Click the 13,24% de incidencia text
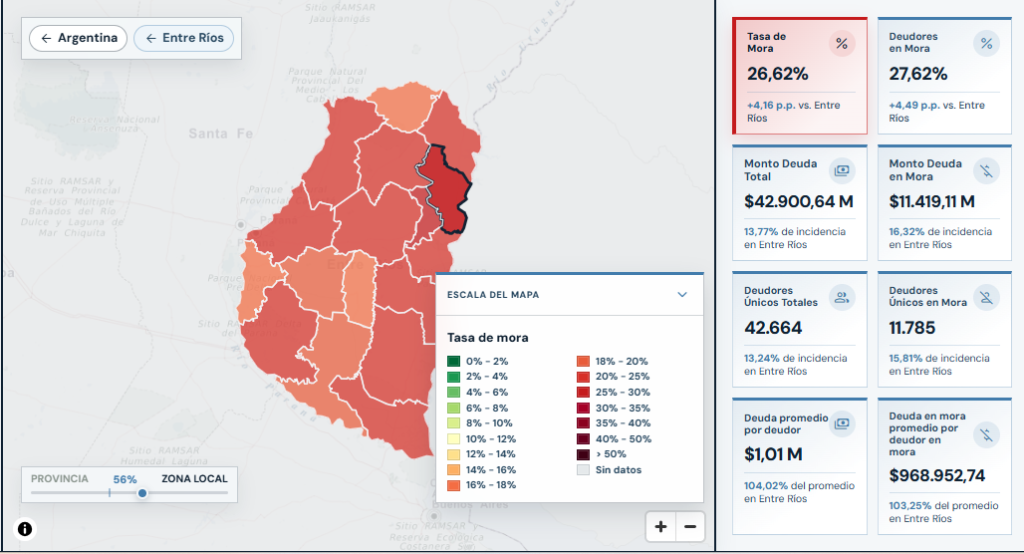1024x554 pixels. point(795,365)
